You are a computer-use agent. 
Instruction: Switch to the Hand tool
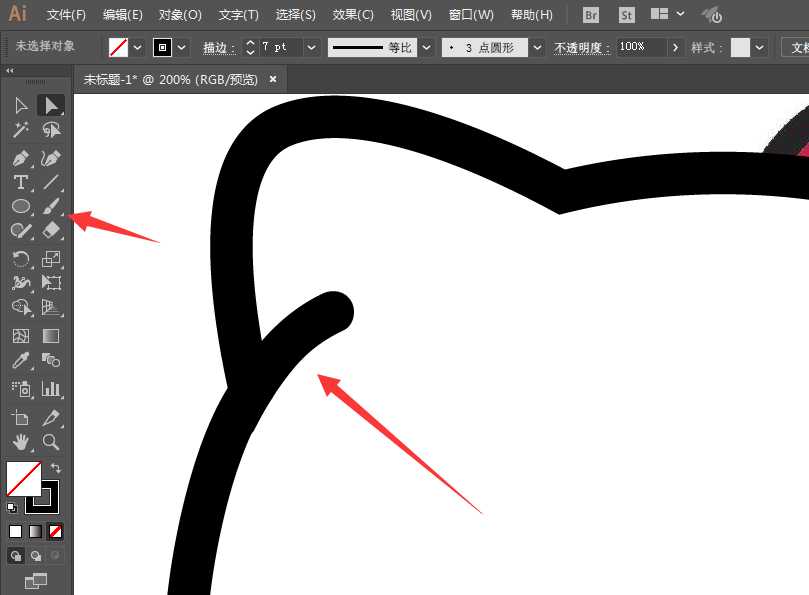21,441
